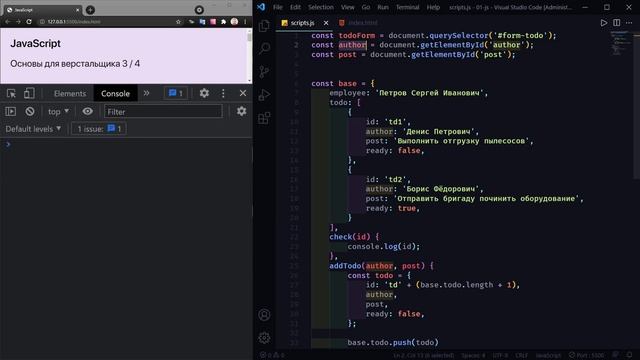Change the UTF-8 encoding in status bar
Image resolution: width=640 pixels, height=360 pixels.
(x=500, y=355)
